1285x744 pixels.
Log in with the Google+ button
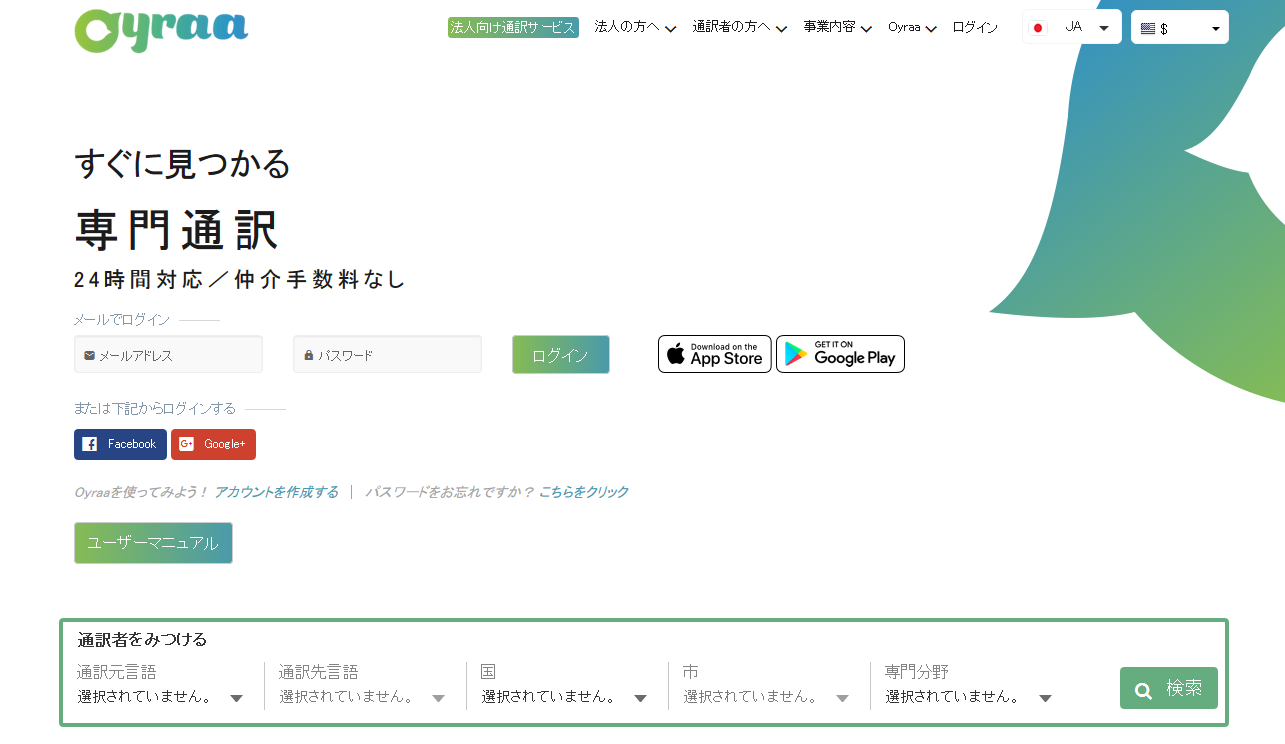[213, 444]
